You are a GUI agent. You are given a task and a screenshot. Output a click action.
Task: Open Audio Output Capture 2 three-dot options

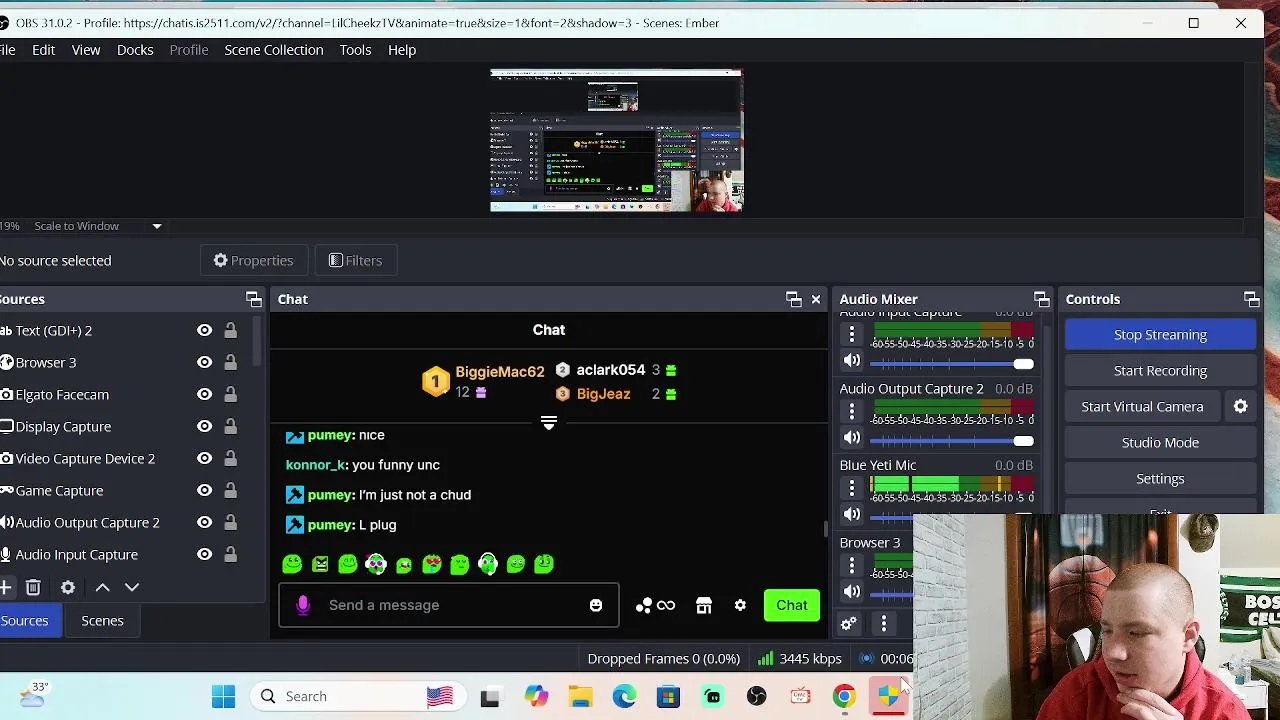[852, 411]
